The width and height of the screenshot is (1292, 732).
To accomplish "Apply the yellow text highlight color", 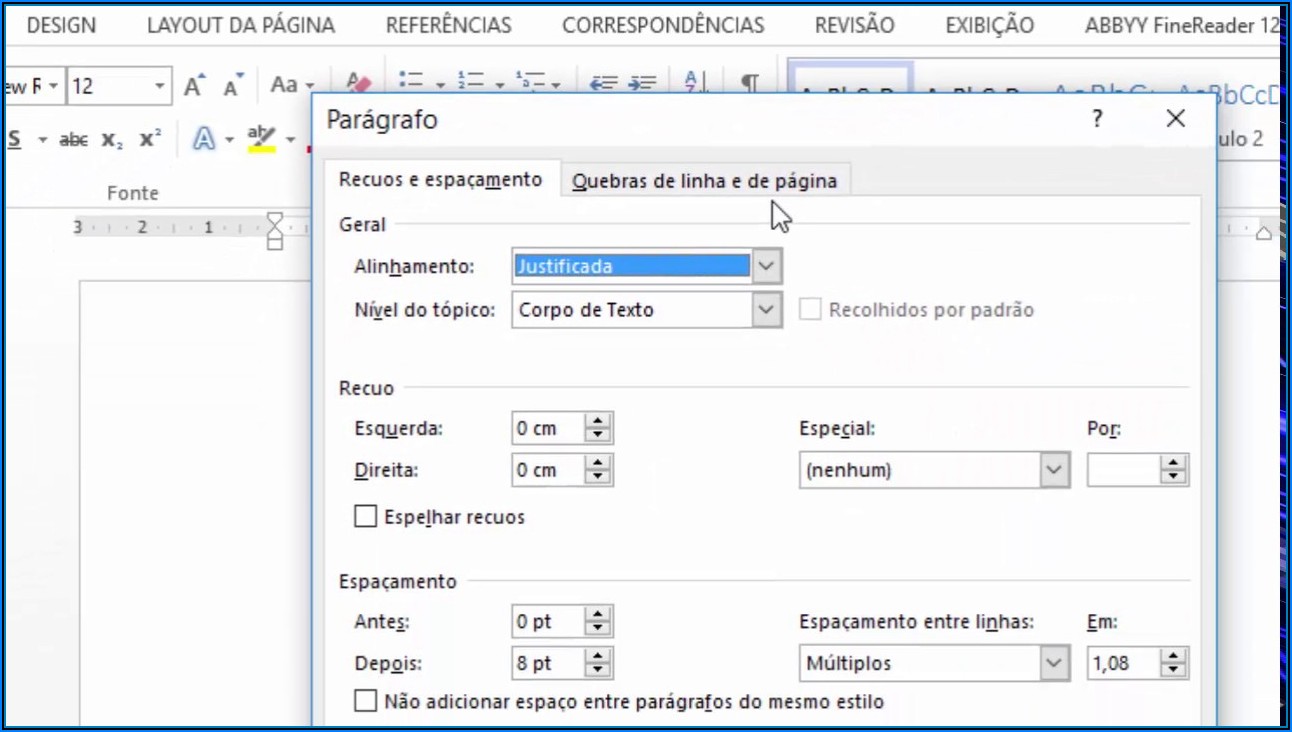I will [262, 139].
